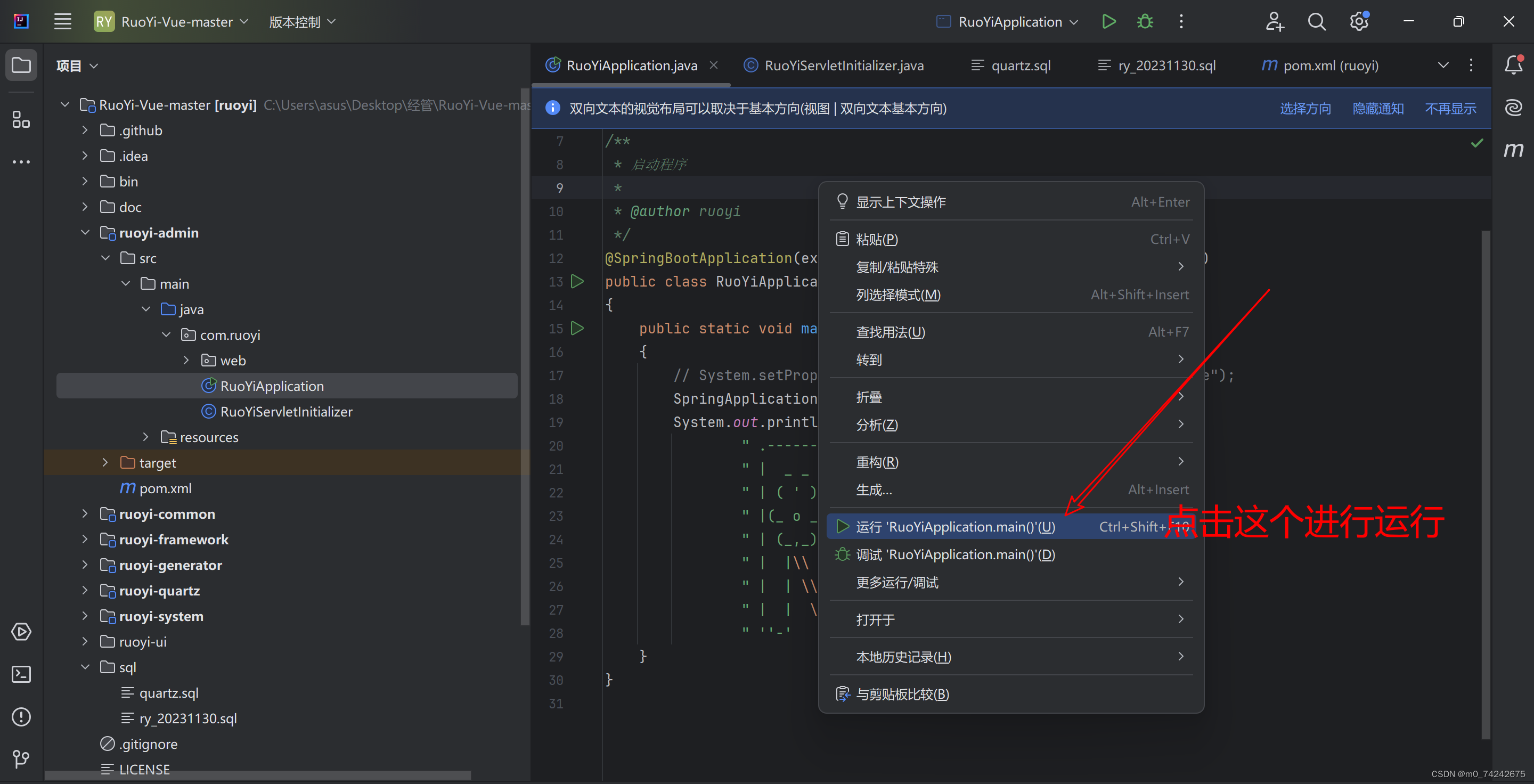Viewport: 1534px width, 784px height.
Task: Select 与剪贴板比较(B) entry
Action: (x=1011, y=693)
